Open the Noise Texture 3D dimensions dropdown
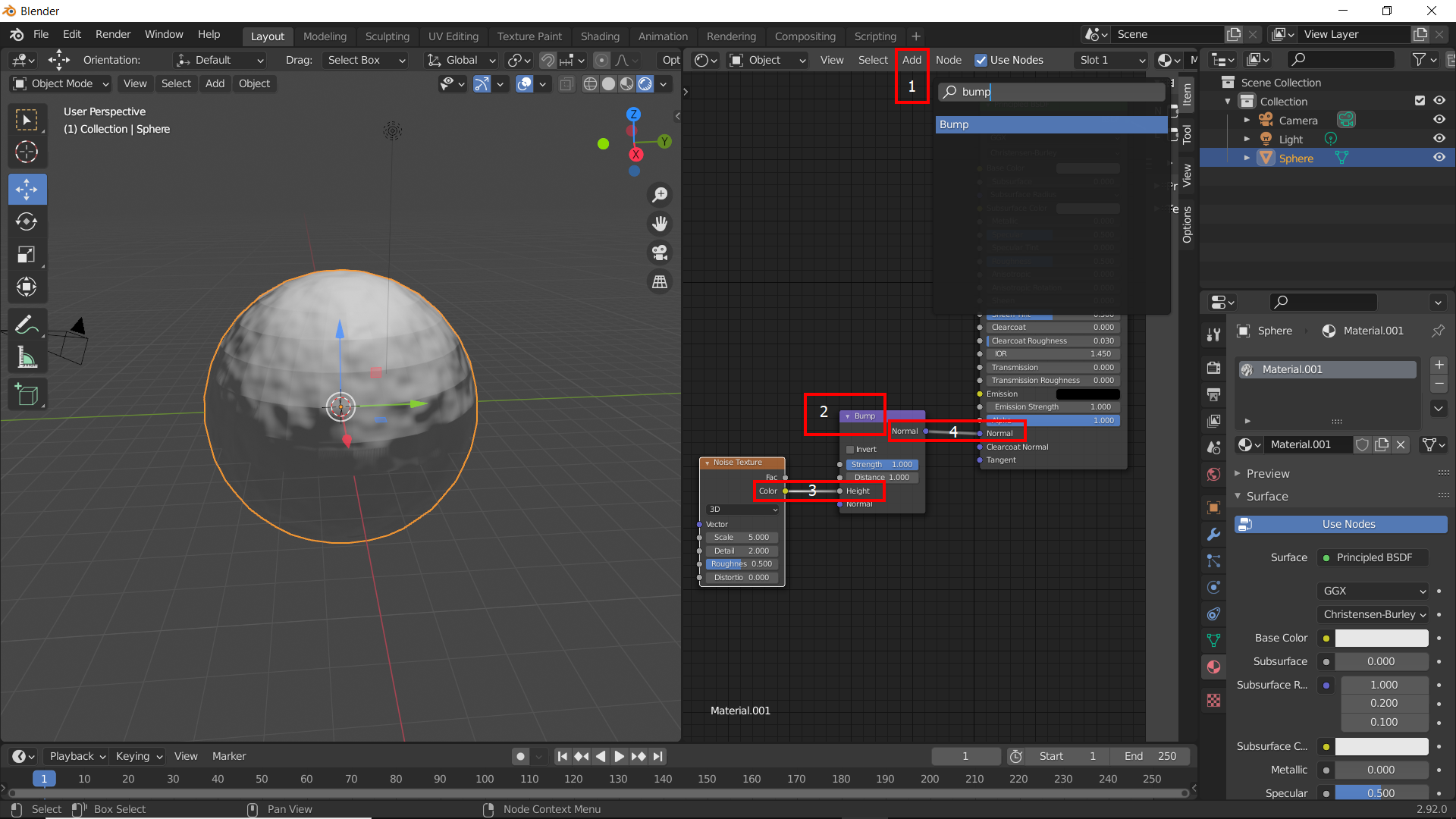1456x819 pixels. 742,510
